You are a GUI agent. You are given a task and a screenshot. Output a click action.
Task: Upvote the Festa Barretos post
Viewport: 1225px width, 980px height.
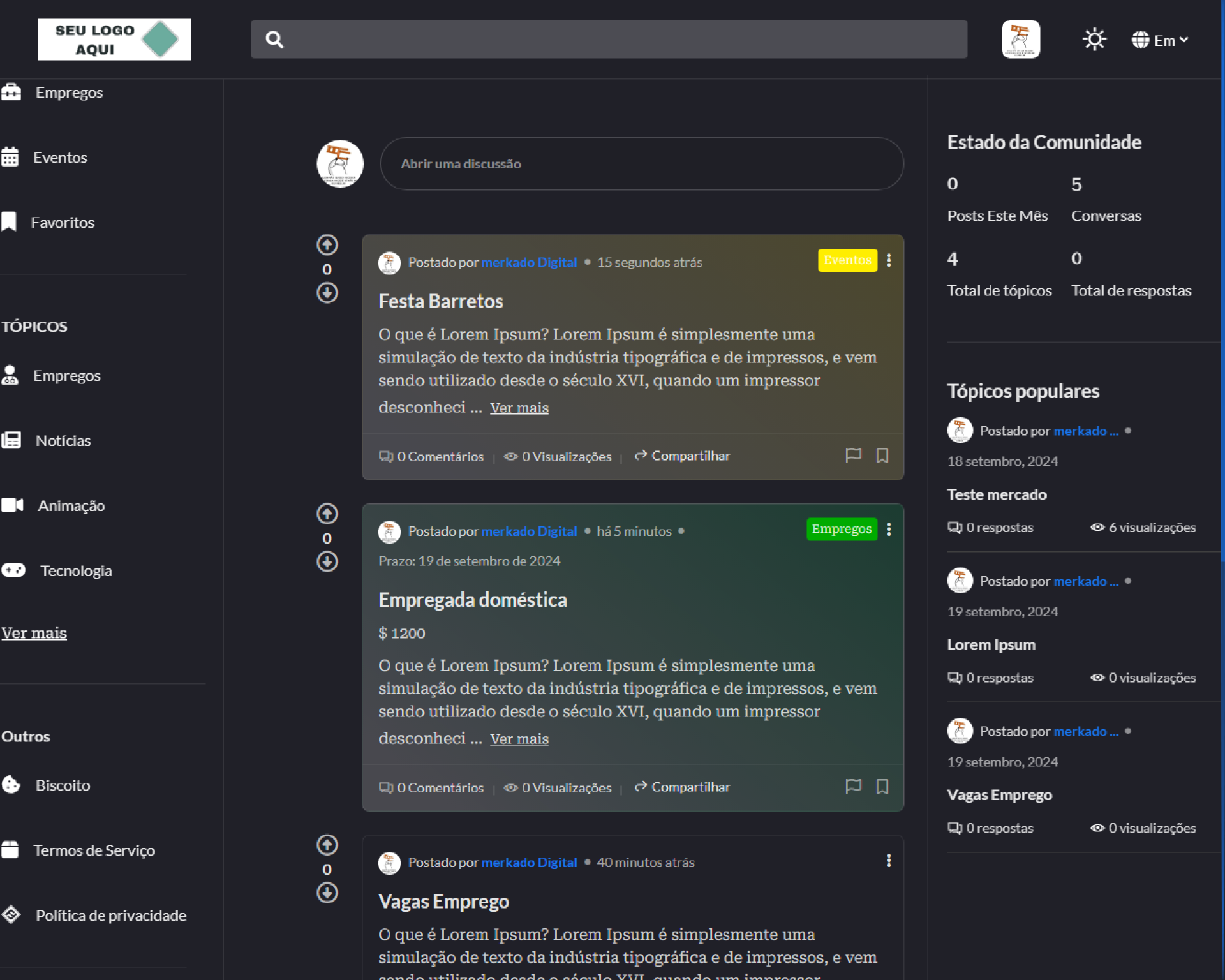(x=327, y=244)
